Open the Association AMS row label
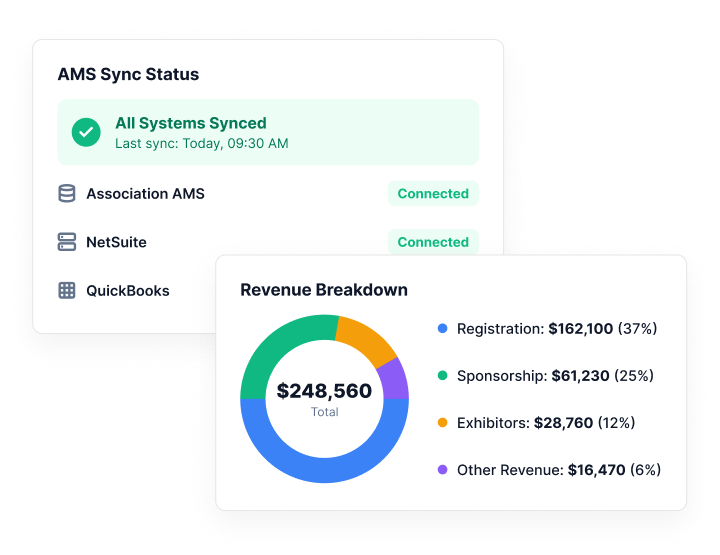 point(146,194)
